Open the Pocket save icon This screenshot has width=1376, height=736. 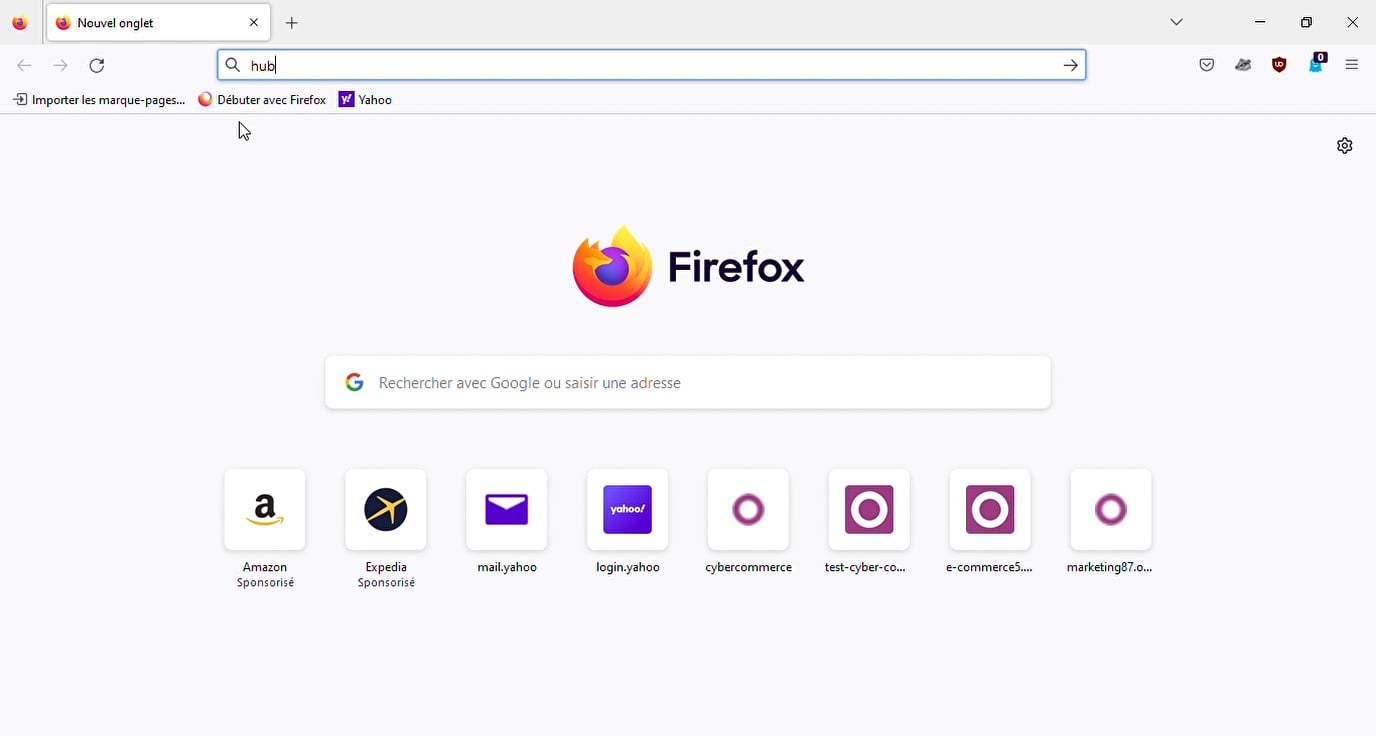point(1207,66)
